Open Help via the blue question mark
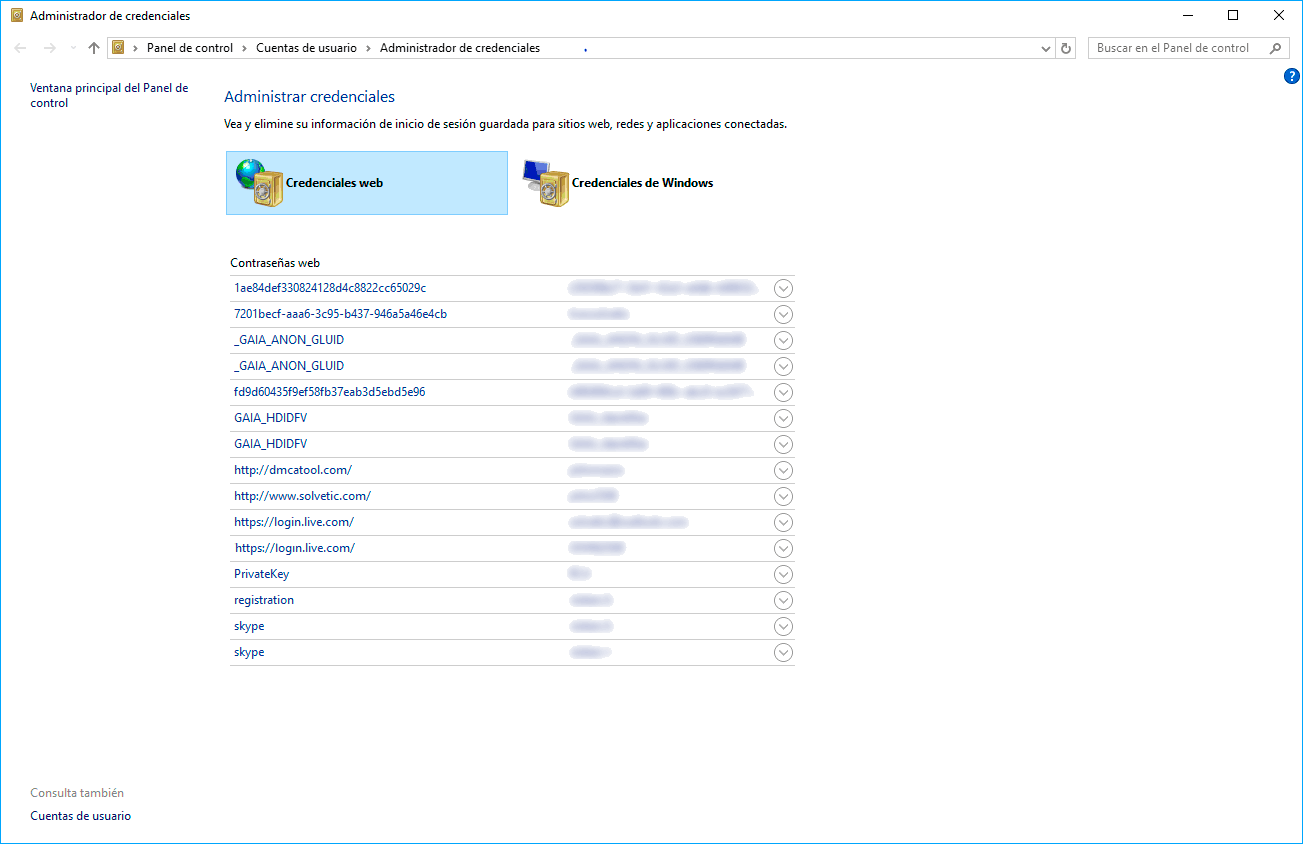1303x844 pixels. click(1291, 76)
